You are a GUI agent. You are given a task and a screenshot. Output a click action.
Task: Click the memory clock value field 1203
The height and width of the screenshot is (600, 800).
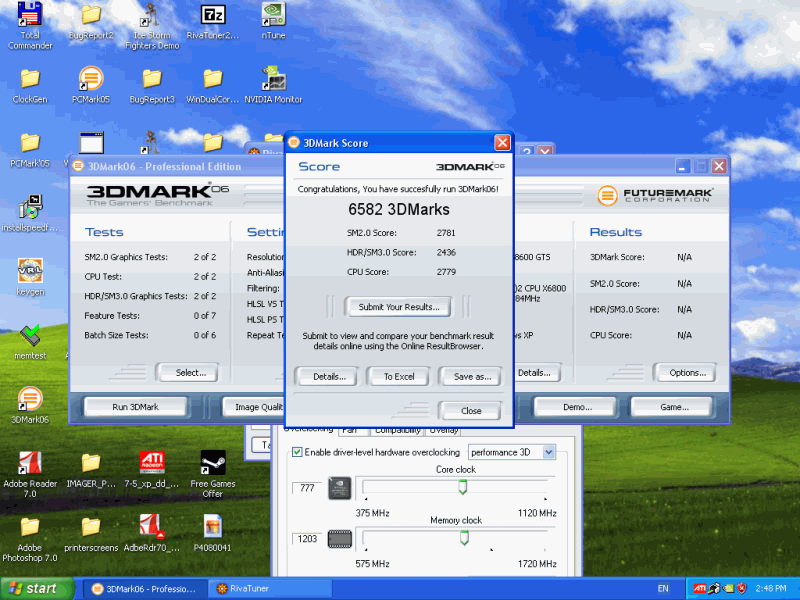pyautogui.click(x=307, y=539)
